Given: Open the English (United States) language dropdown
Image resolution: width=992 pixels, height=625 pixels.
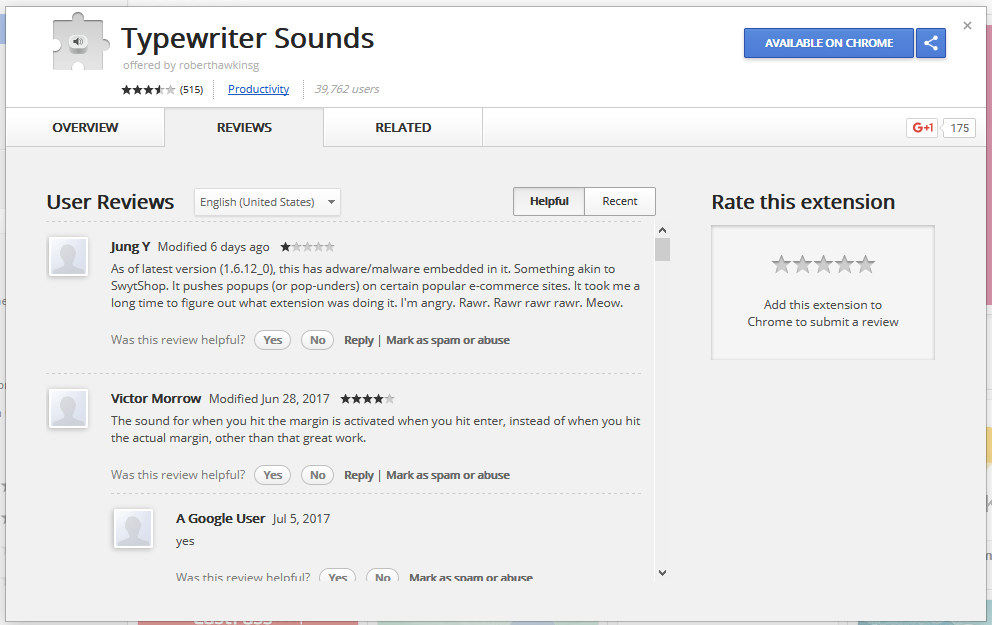Looking at the screenshot, I should pyautogui.click(x=260, y=201).
